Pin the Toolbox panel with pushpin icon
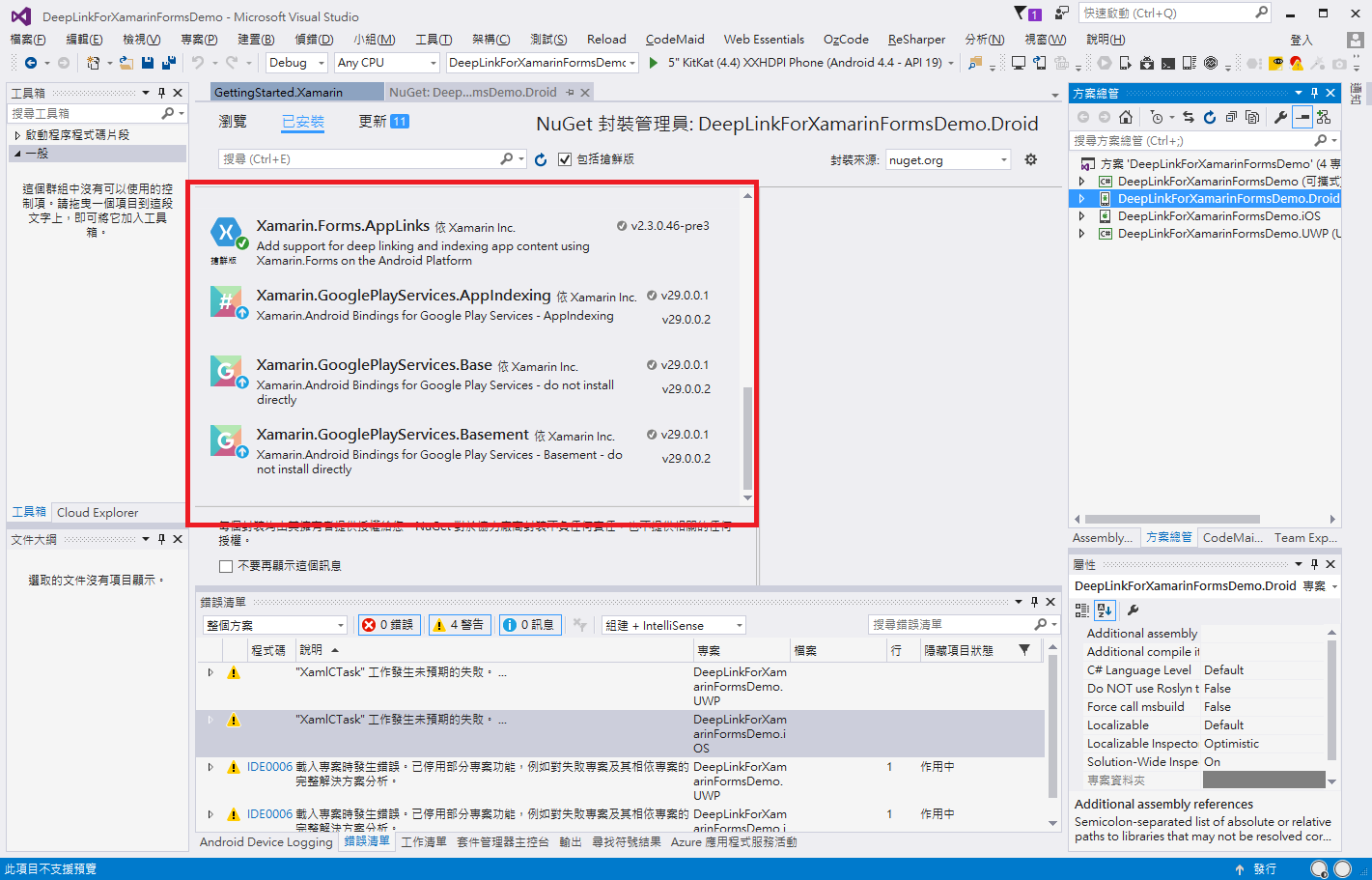Screen dimensions: 1372x880 (x=161, y=93)
